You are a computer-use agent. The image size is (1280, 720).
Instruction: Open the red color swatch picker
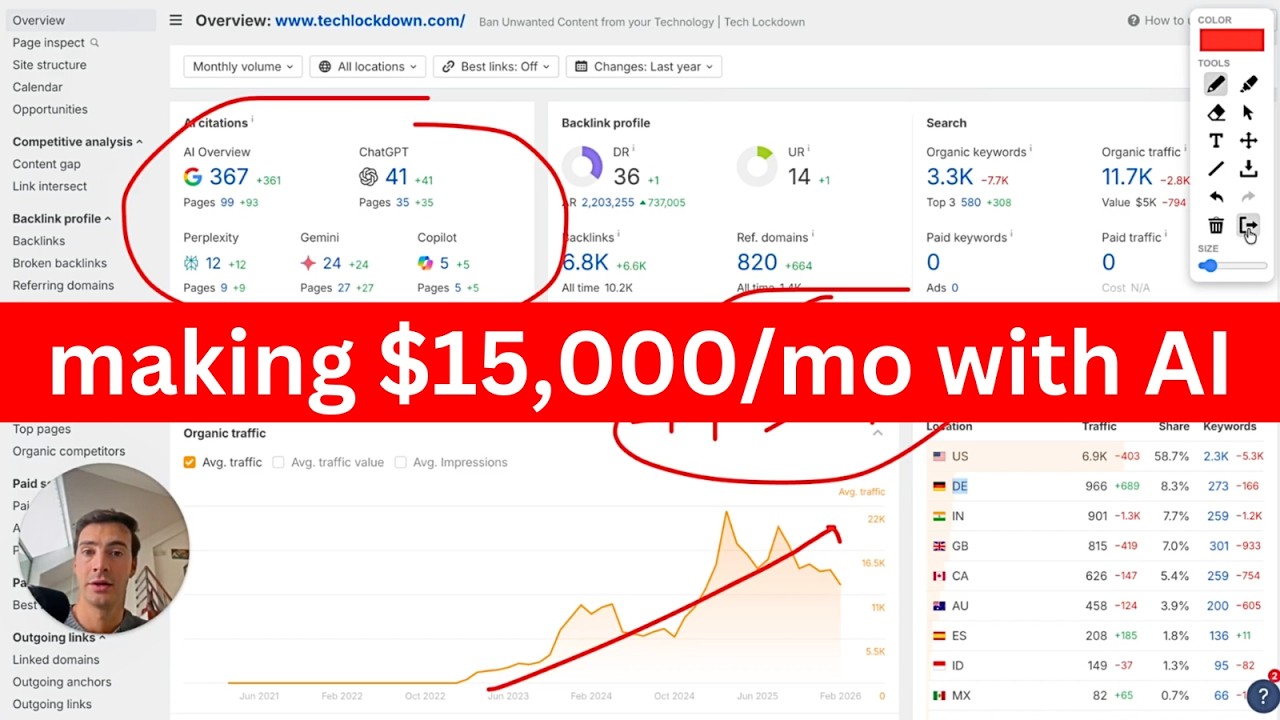tap(1232, 40)
